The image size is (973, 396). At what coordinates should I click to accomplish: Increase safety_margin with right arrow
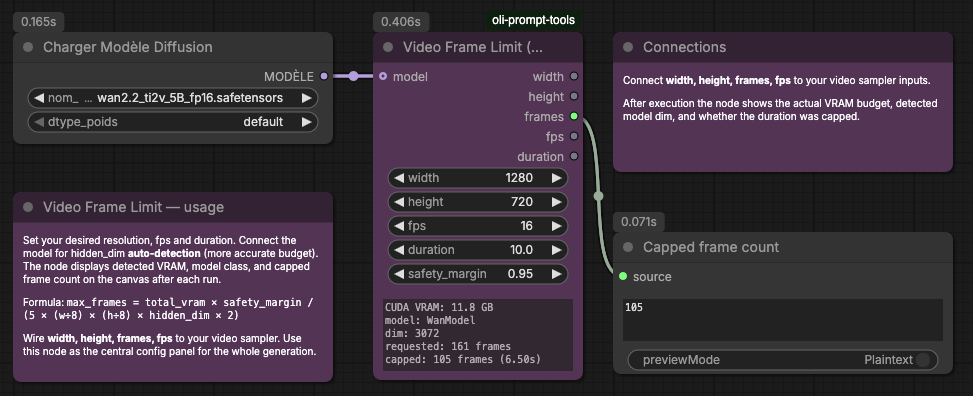(x=557, y=274)
